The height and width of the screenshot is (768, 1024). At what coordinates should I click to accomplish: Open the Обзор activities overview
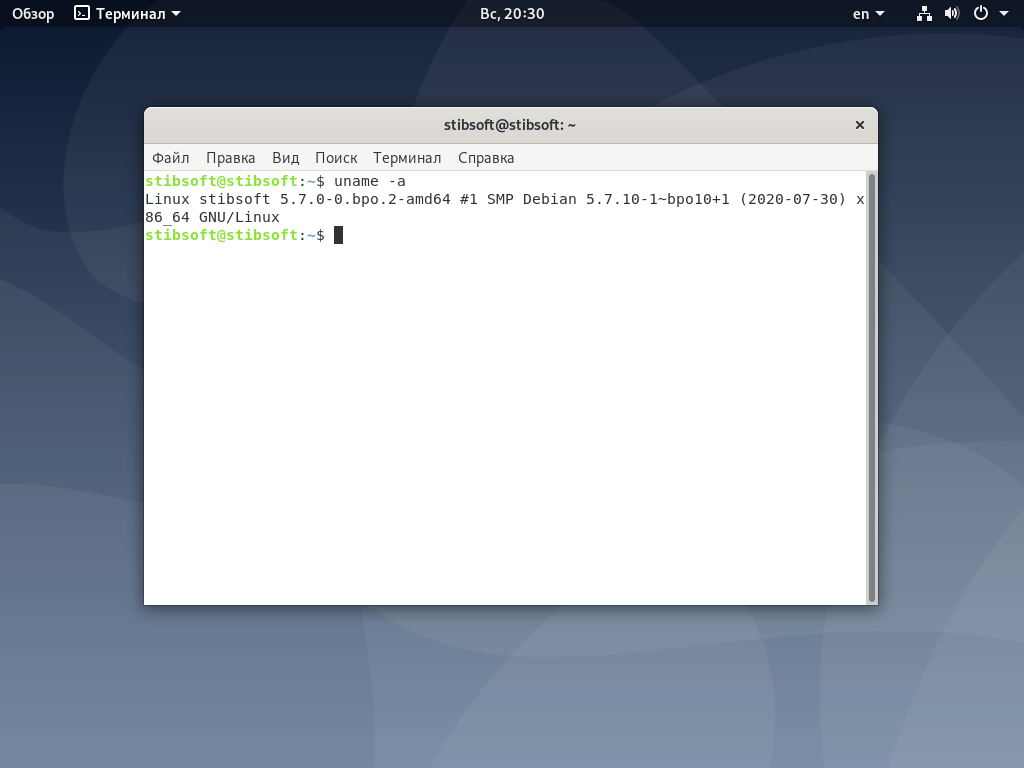click(x=33, y=14)
